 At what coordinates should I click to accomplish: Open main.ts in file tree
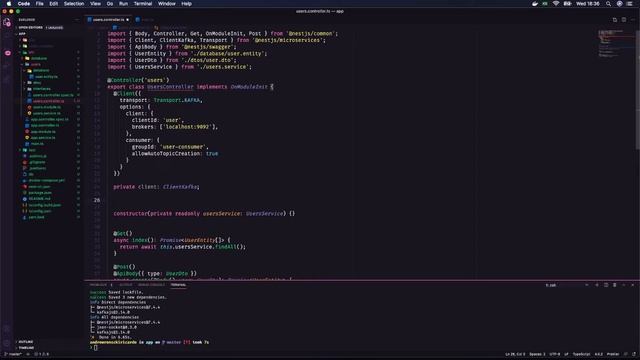[x=37, y=144]
